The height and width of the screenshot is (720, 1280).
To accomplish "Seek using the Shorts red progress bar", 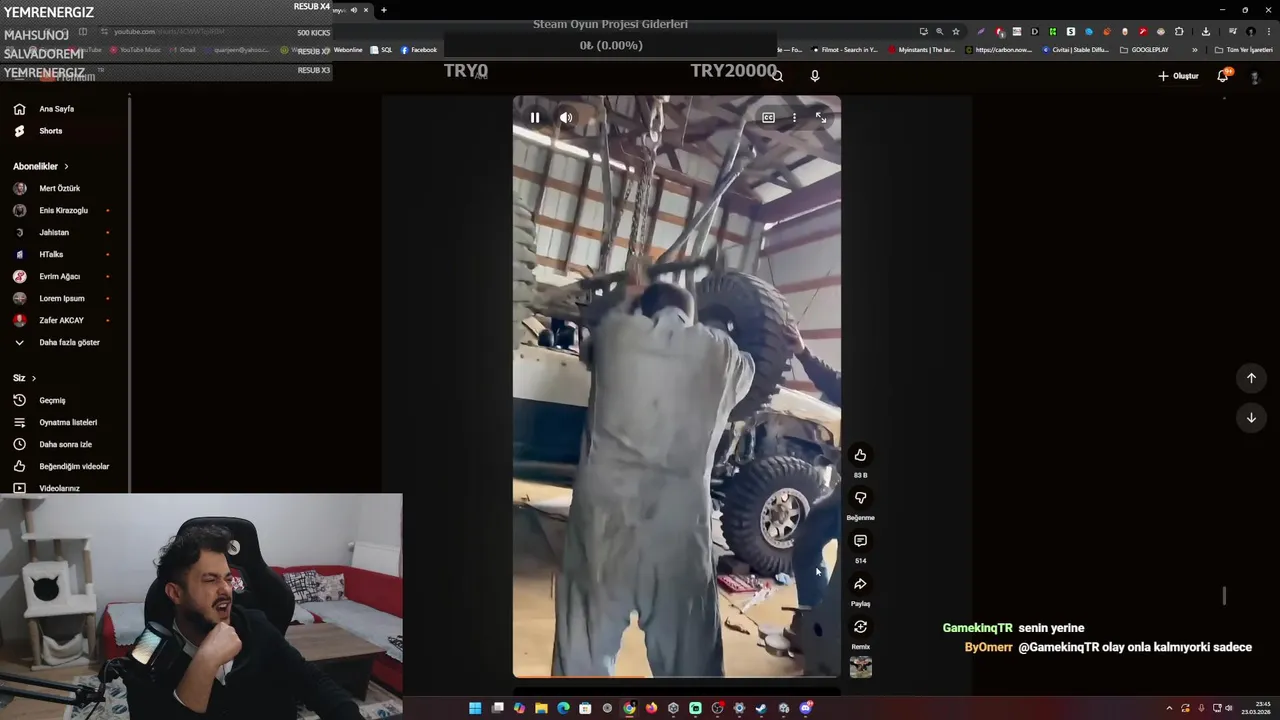I will tap(677, 677).
